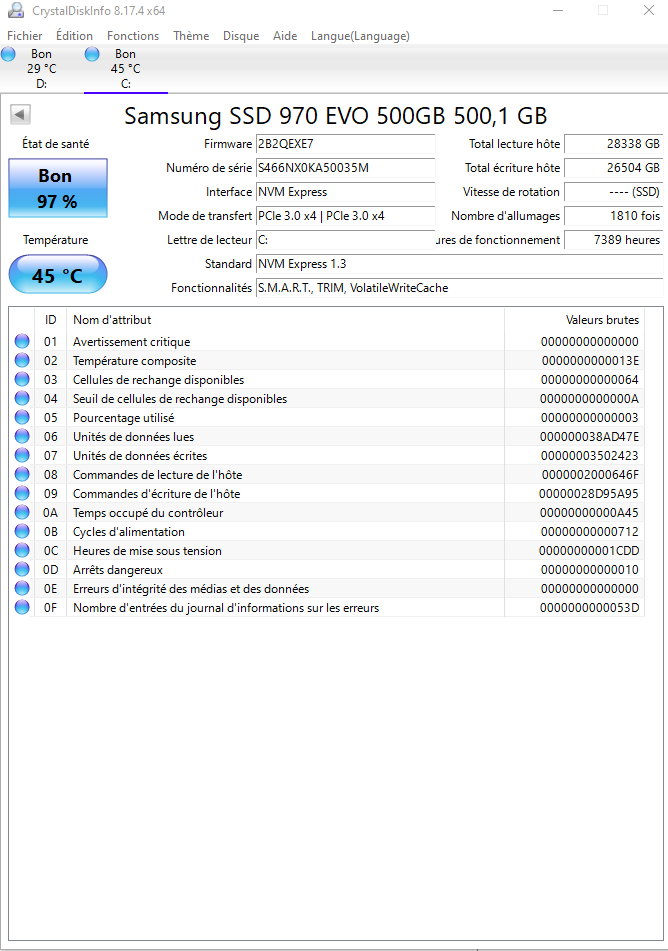Viewport: 668px width, 951px height.
Task: Open the Aide menu
Action: pyautogui.click(x=285, y=36)
